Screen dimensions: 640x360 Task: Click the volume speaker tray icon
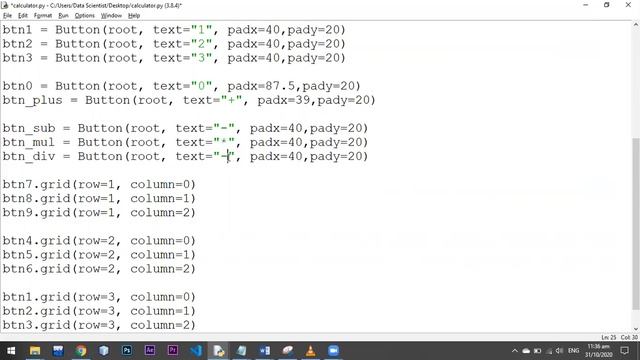560,351
